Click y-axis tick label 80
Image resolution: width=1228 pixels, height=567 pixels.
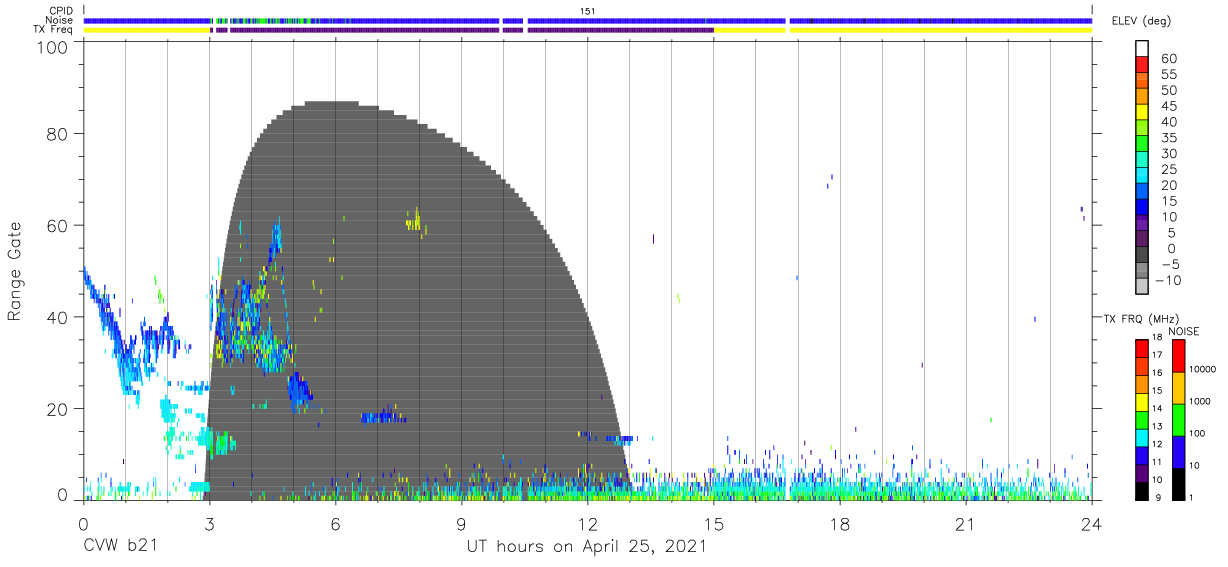pyautogui.click(x=57, y=134)
